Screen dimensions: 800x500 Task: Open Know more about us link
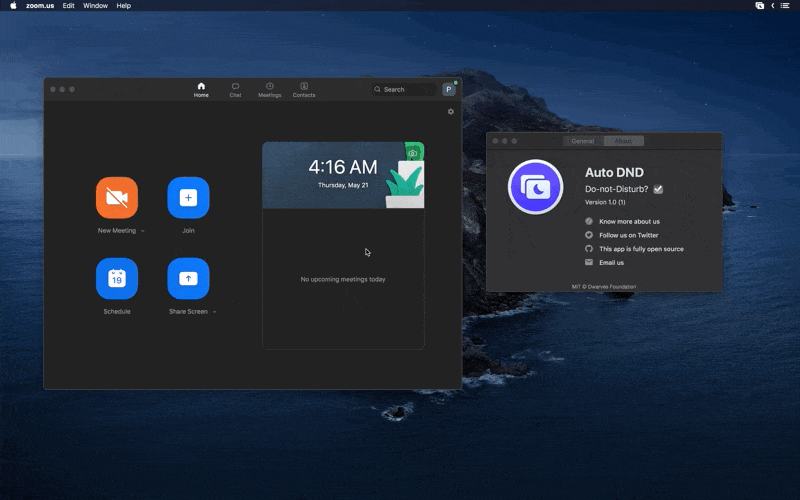click(629, 221)
